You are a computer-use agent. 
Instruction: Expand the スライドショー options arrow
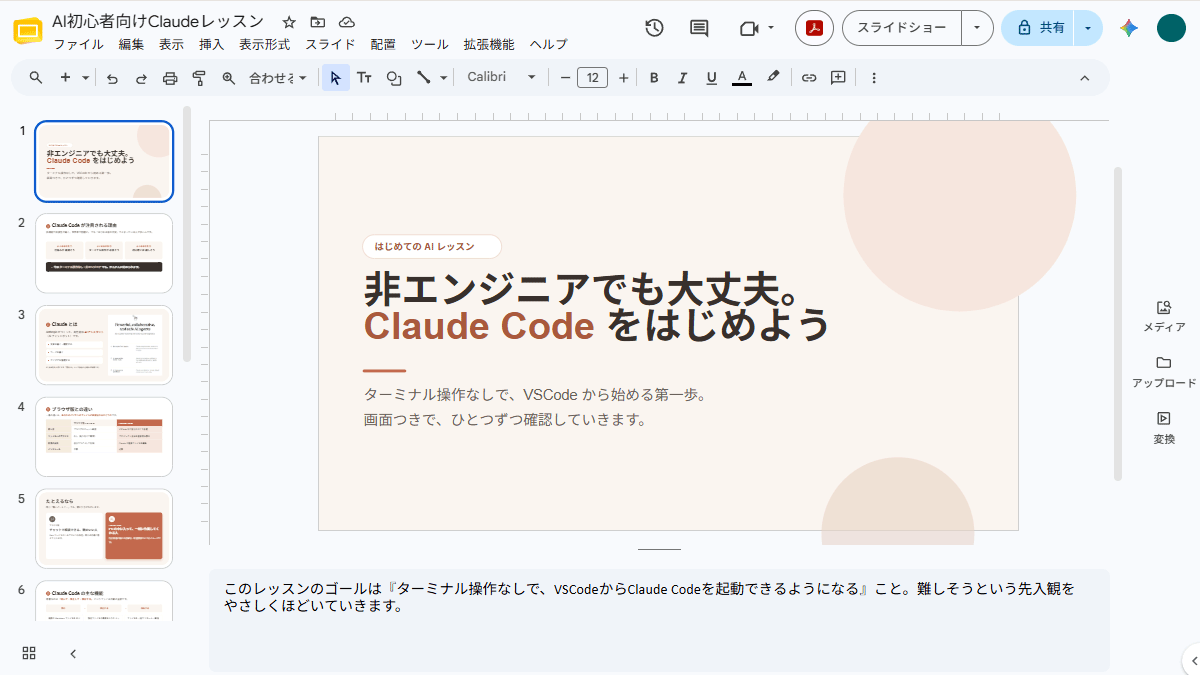point(977,28)
